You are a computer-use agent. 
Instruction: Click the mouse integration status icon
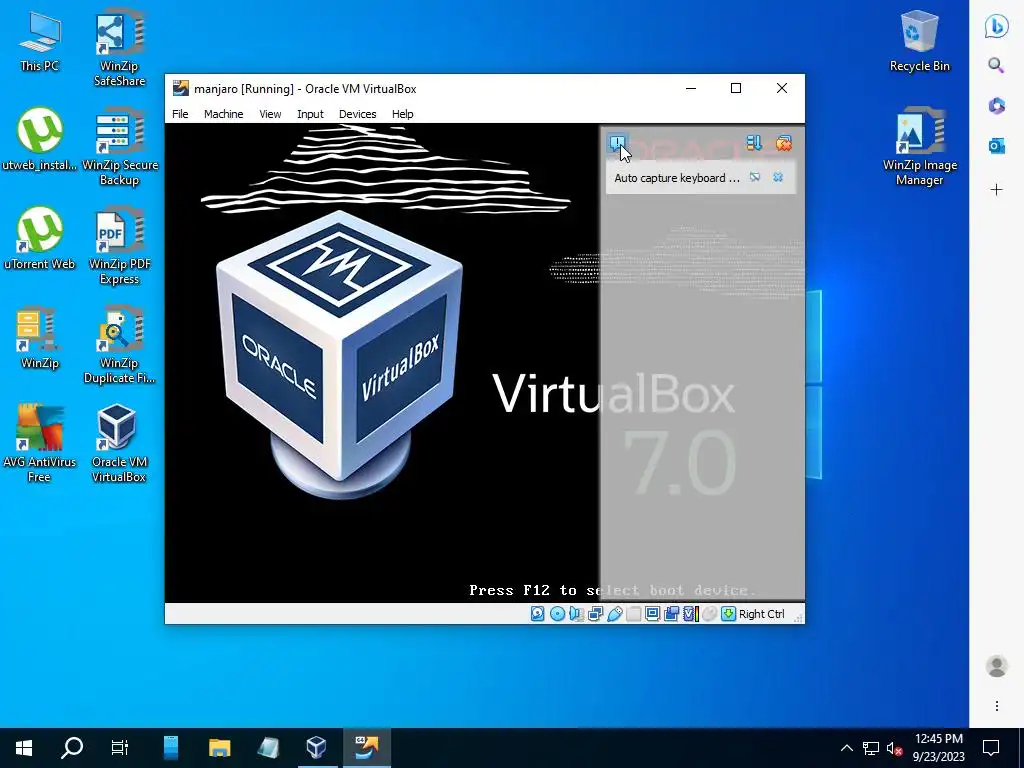point(709,614)
